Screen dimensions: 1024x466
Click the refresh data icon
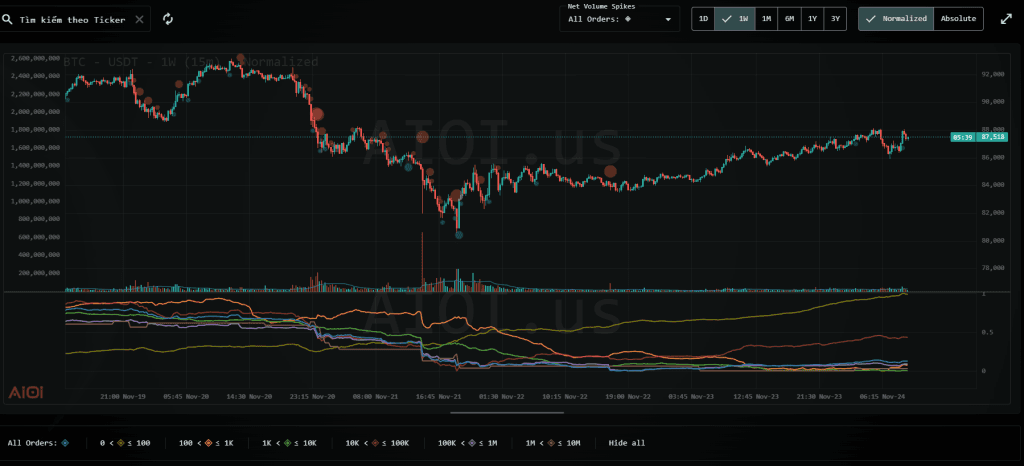pos(168,19)
